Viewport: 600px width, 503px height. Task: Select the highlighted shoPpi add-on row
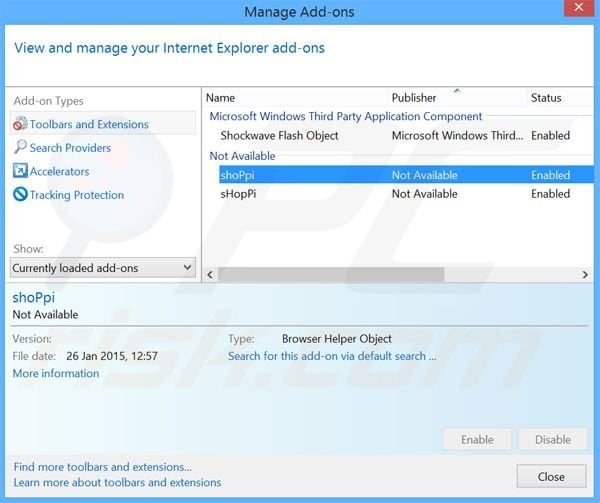[x=406, y=175]
